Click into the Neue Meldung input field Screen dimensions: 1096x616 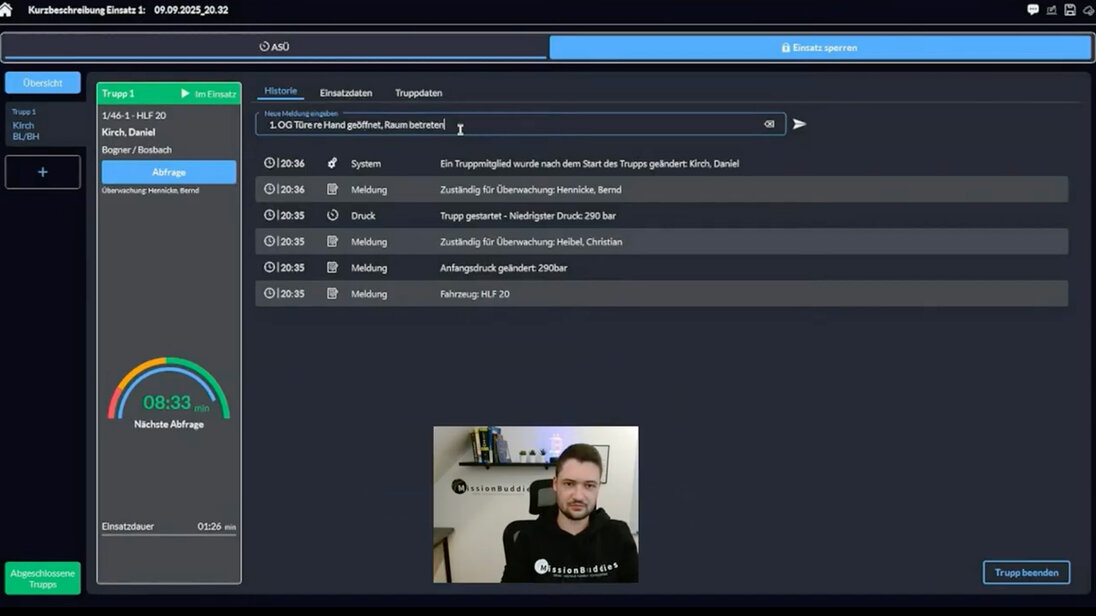pos(510,125)
